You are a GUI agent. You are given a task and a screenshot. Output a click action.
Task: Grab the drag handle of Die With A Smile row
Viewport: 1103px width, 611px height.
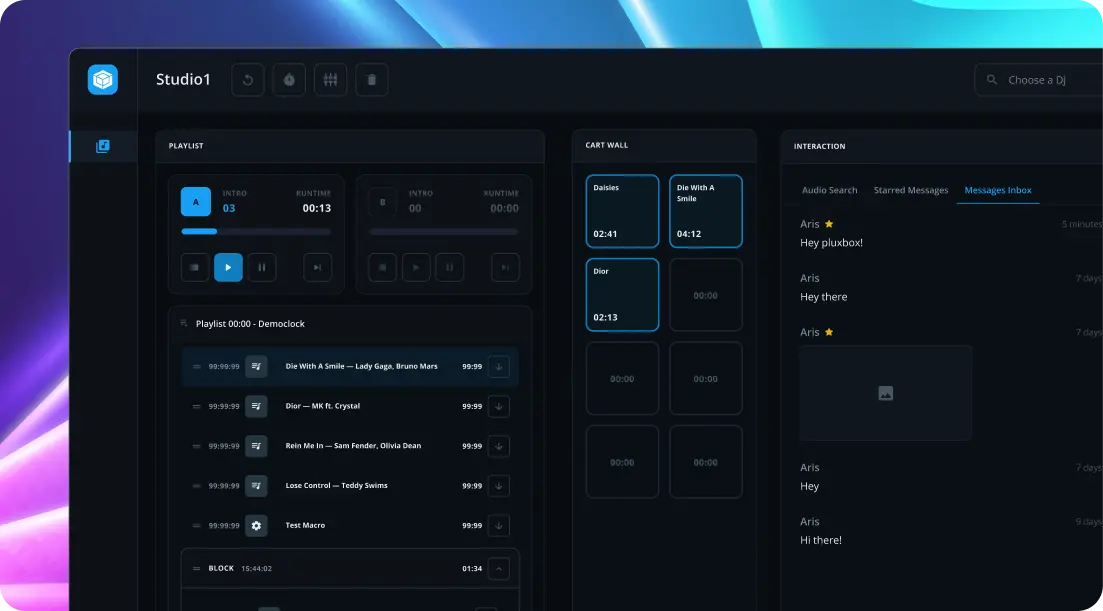[196, 366]
